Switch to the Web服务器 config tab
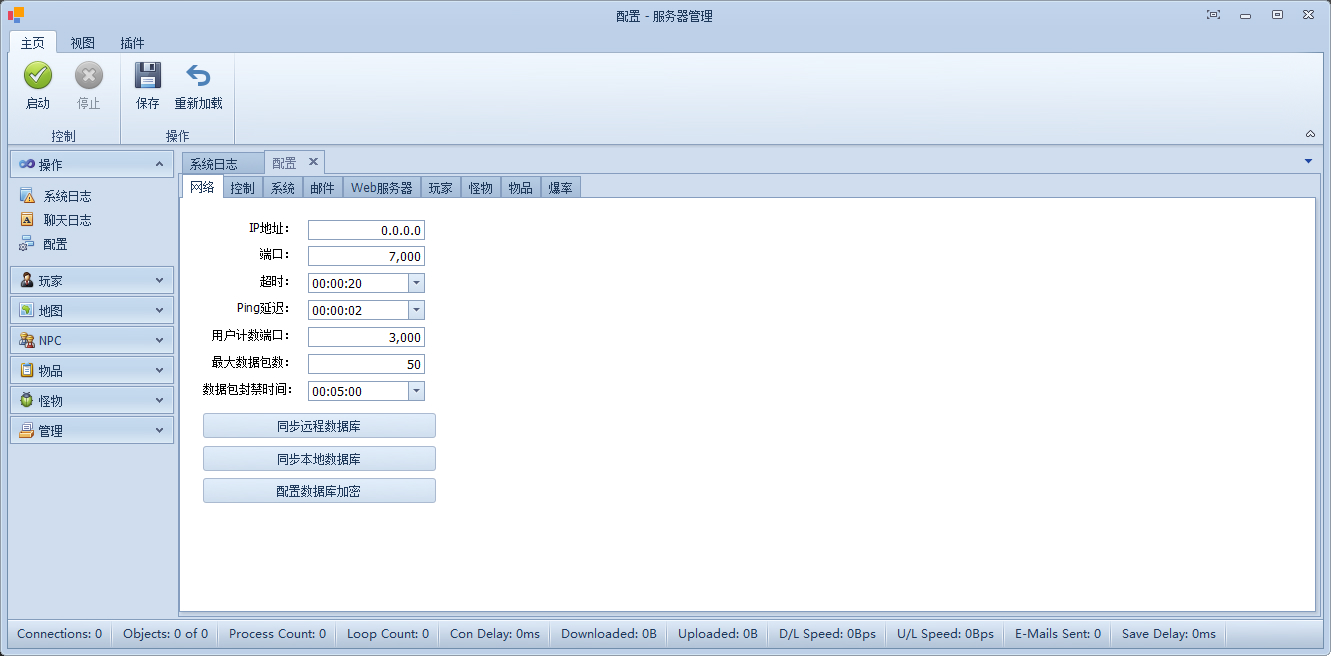The height and width of the screenshot is (656, 1331). 381,188
